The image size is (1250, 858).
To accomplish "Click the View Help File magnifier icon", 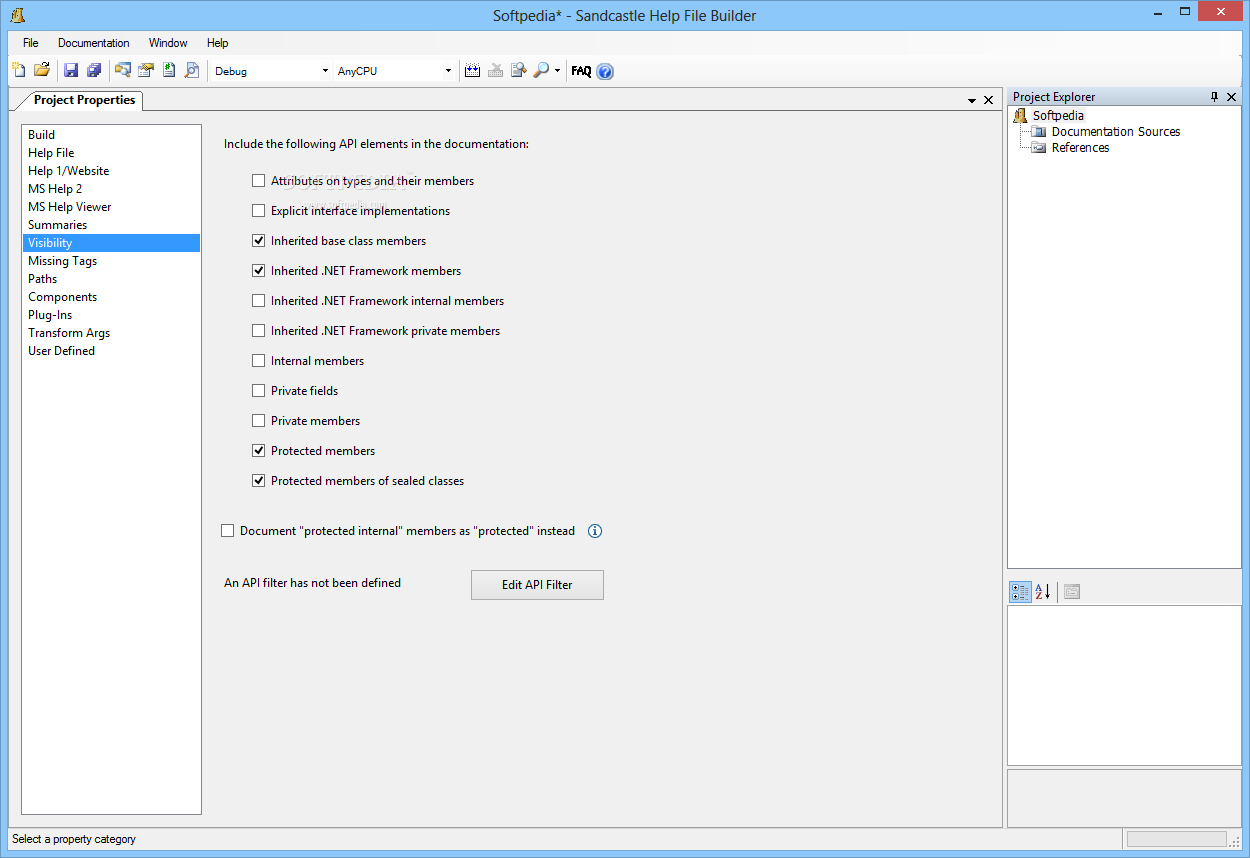I will [x=541, y=70].
